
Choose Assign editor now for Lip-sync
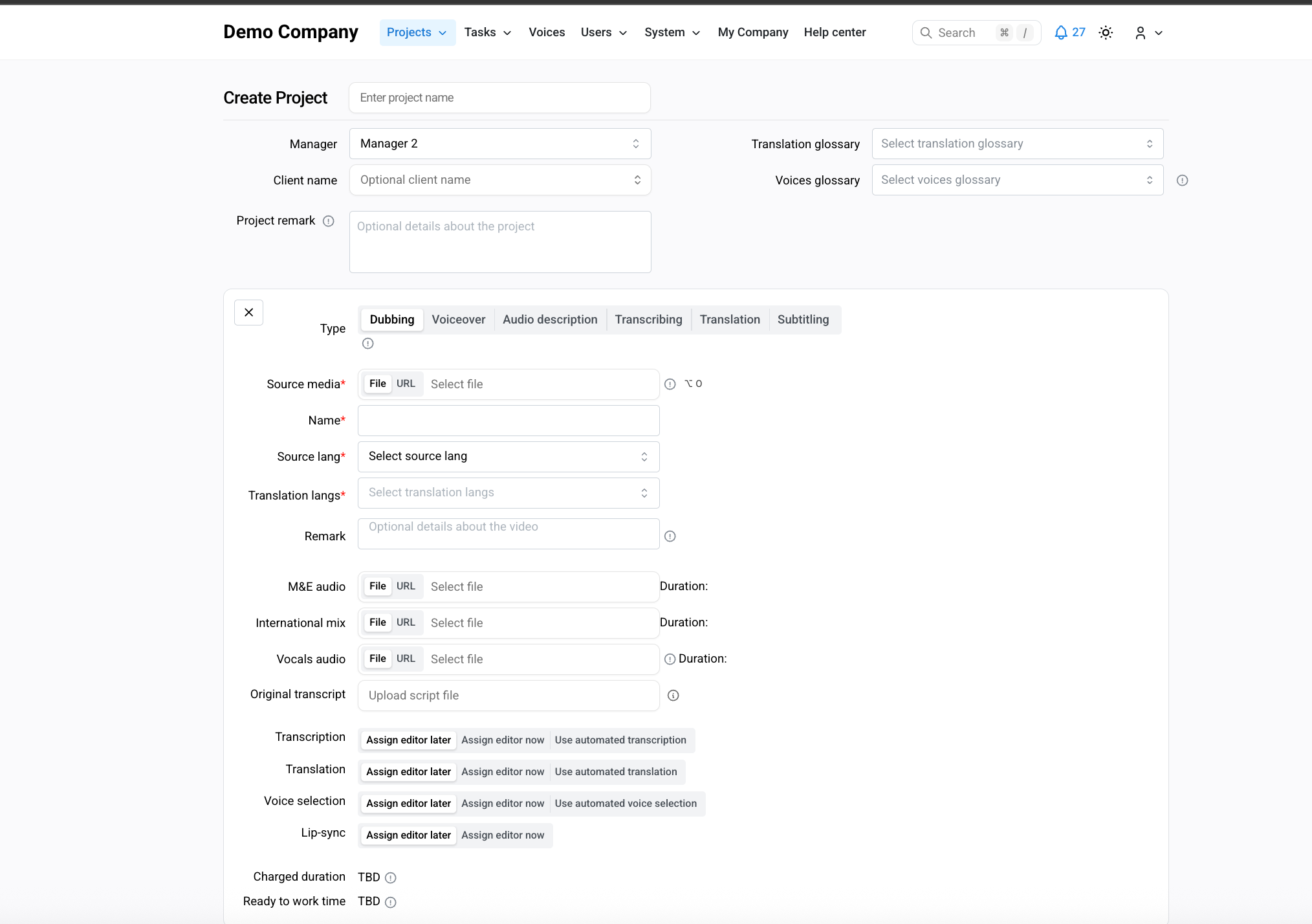(503, 835)
